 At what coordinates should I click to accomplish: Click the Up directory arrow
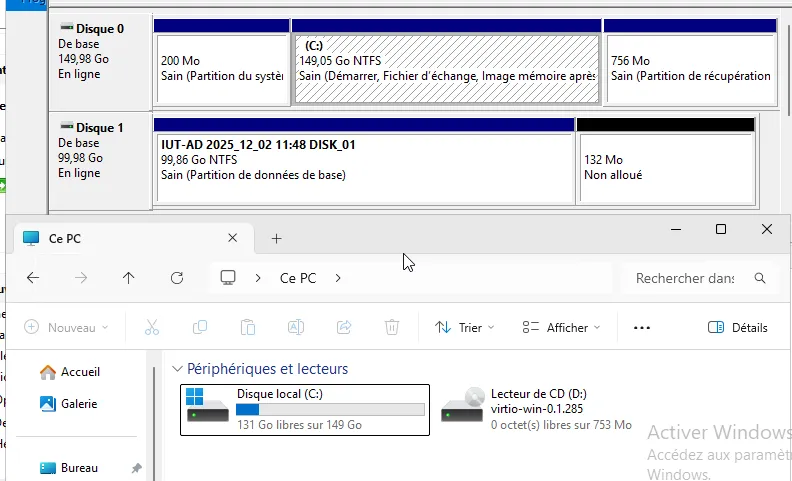coord(128,278)
